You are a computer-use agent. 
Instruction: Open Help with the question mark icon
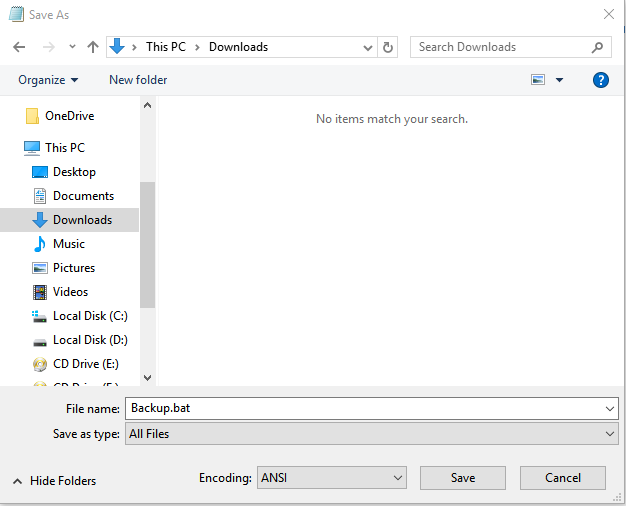600,80
